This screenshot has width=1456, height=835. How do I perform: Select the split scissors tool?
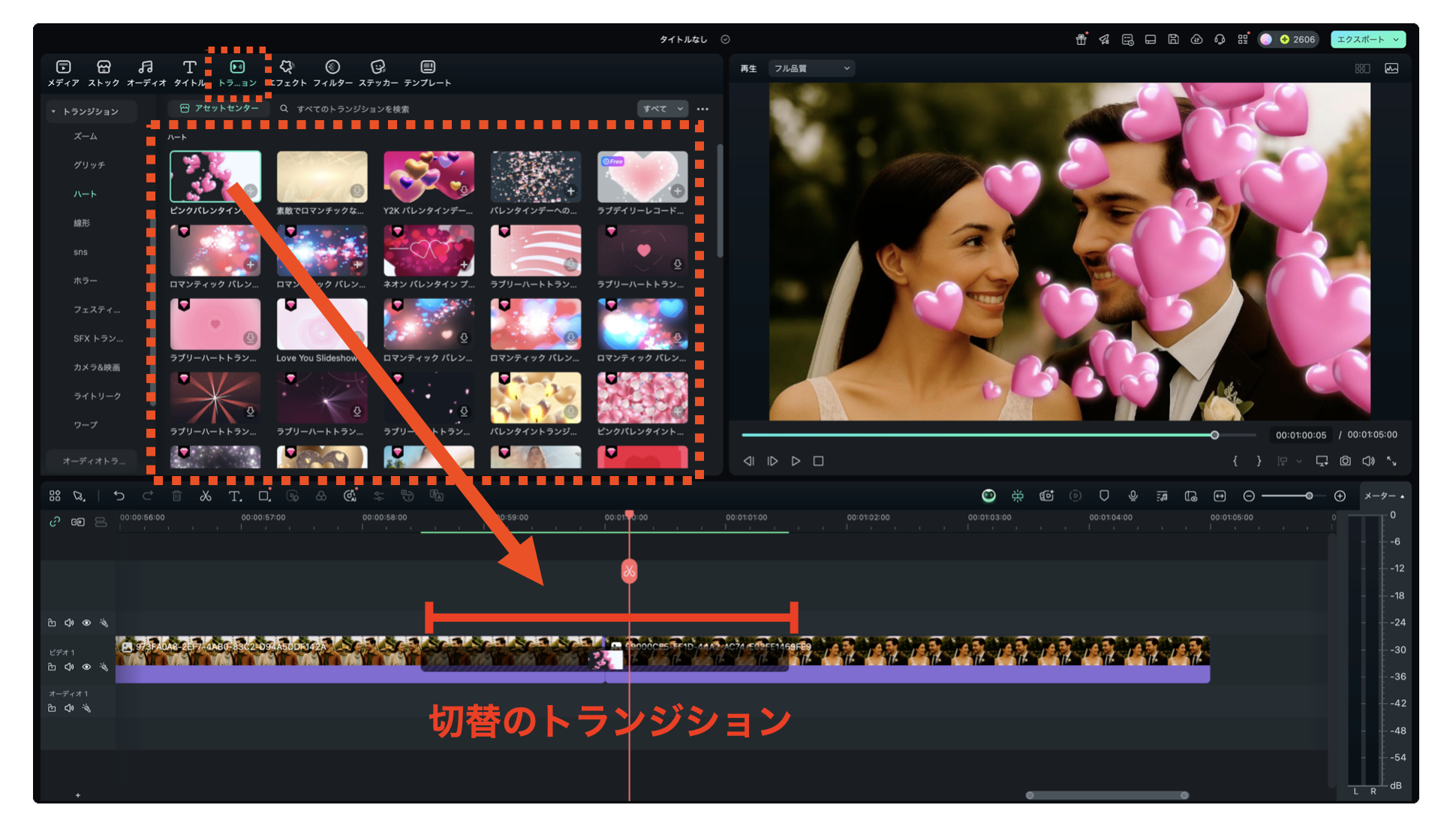[206, 496]
